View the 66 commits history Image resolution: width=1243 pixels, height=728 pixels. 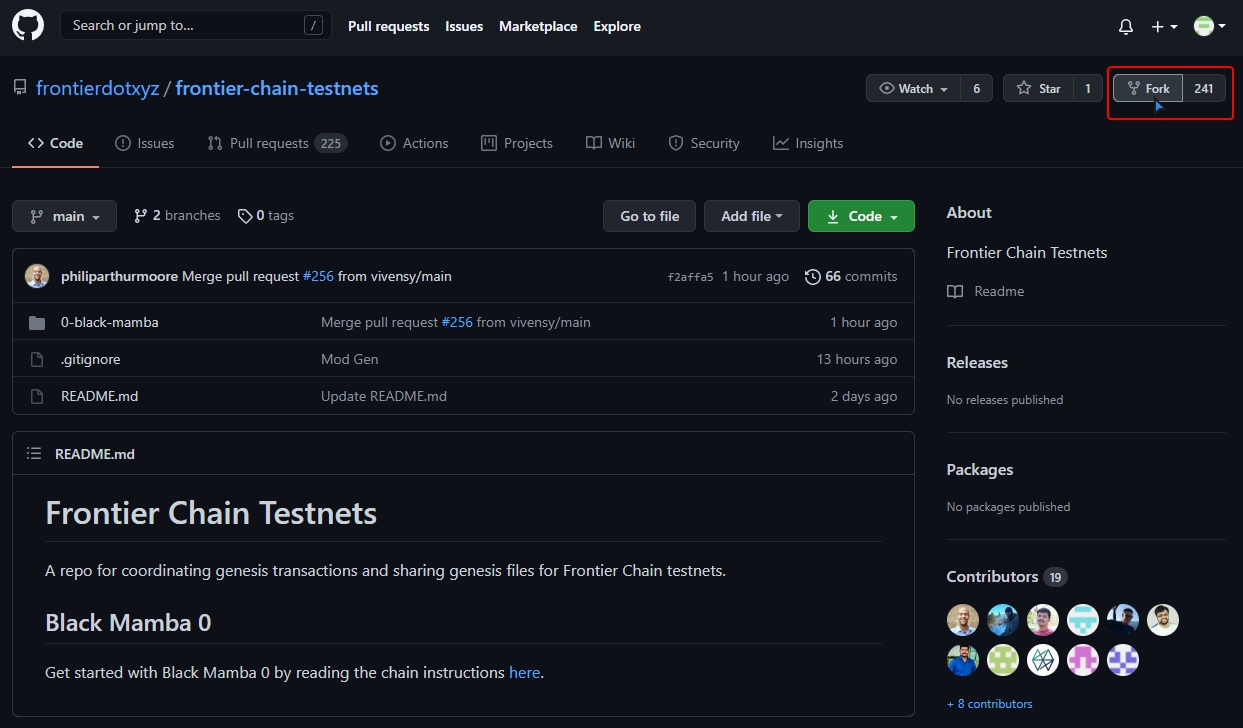(851, 276)
